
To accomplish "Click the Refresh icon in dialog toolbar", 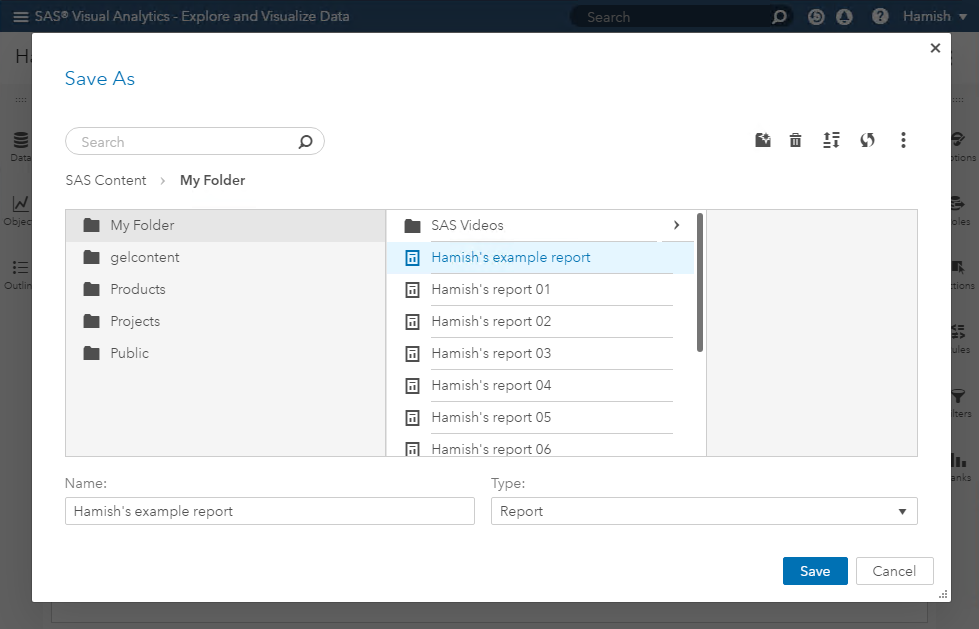I will (867, 141).
